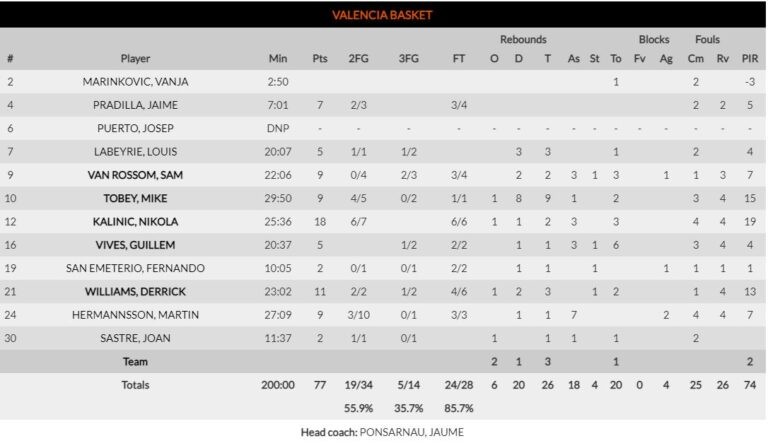
Task: Sort table by PIR column header
Action: point(749,58)
